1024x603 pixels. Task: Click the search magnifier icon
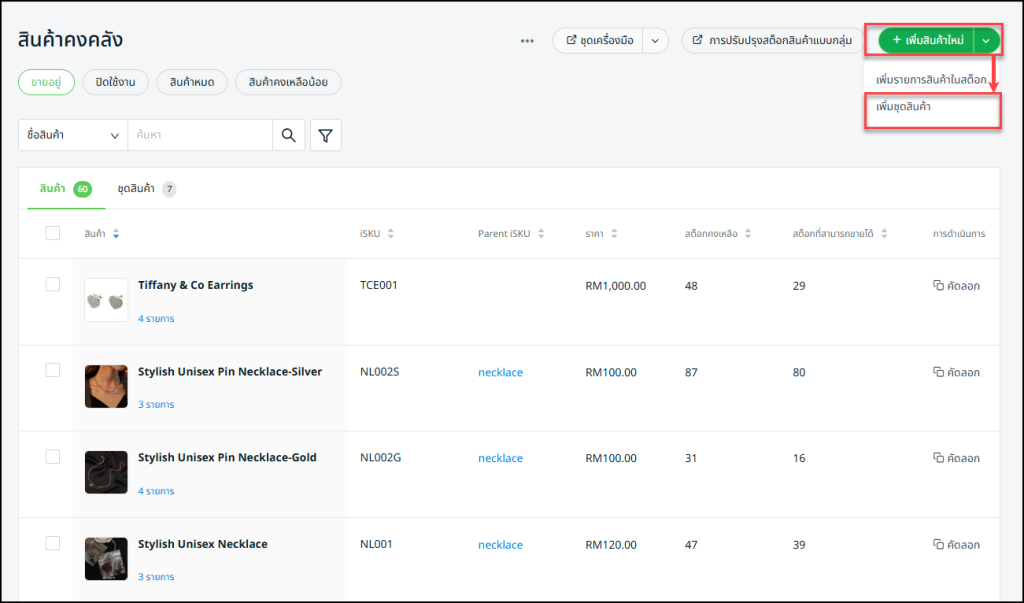289,135
